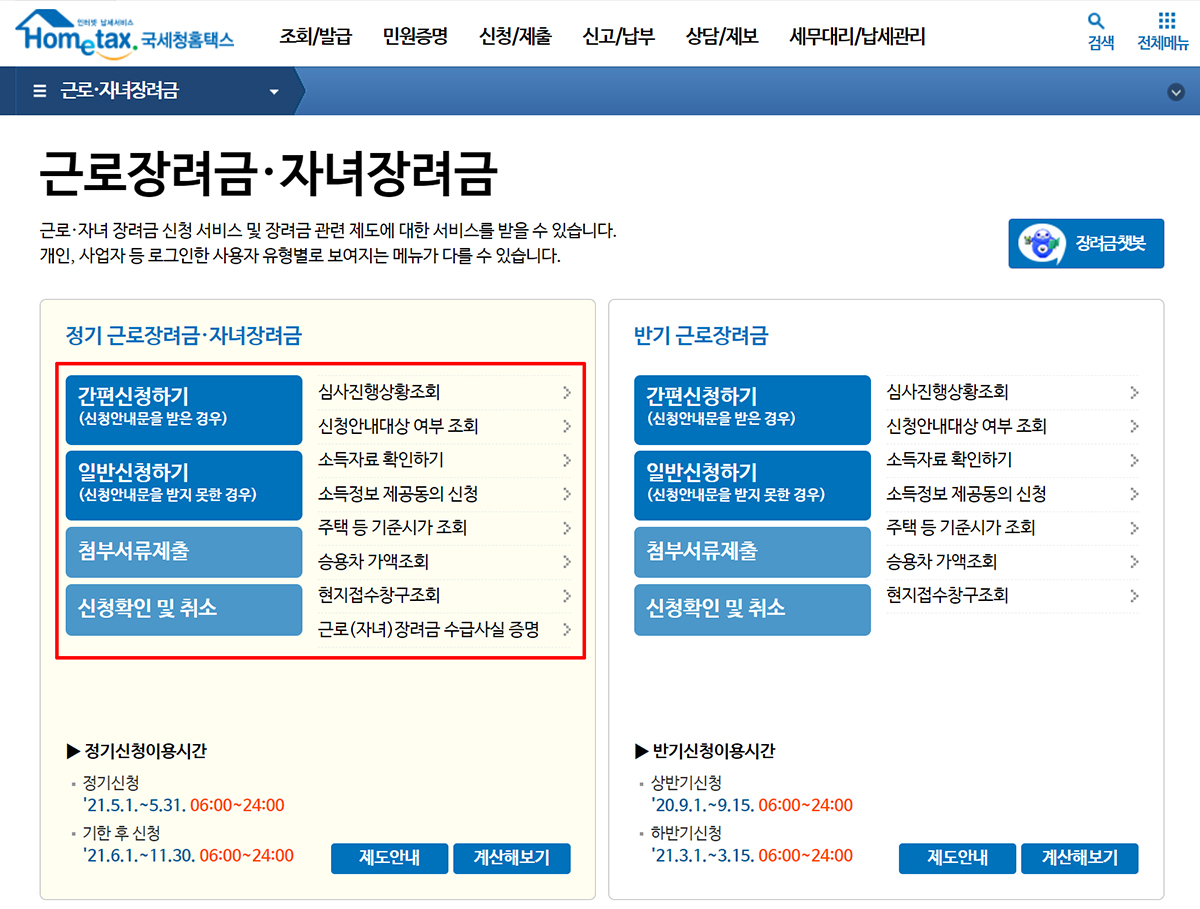Click the hamburger icon beside 근로·자녀장려금
This screenshot has height=909, width=1200.
pos(40,91)
